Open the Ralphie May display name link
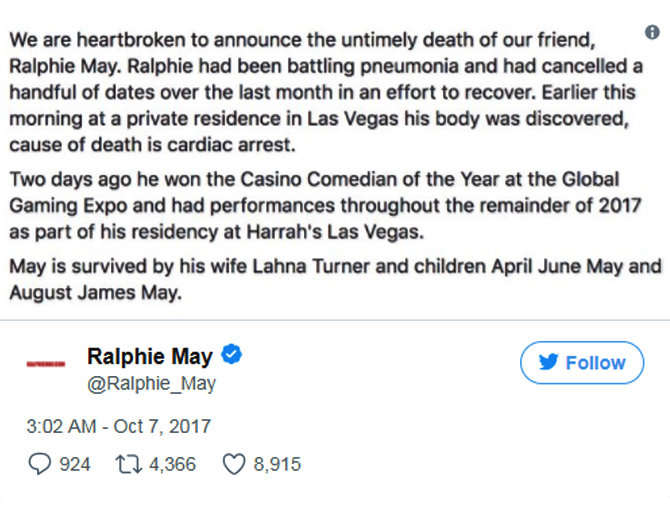The height and width of the screenshot is (521, 670). tap(150, 356)
